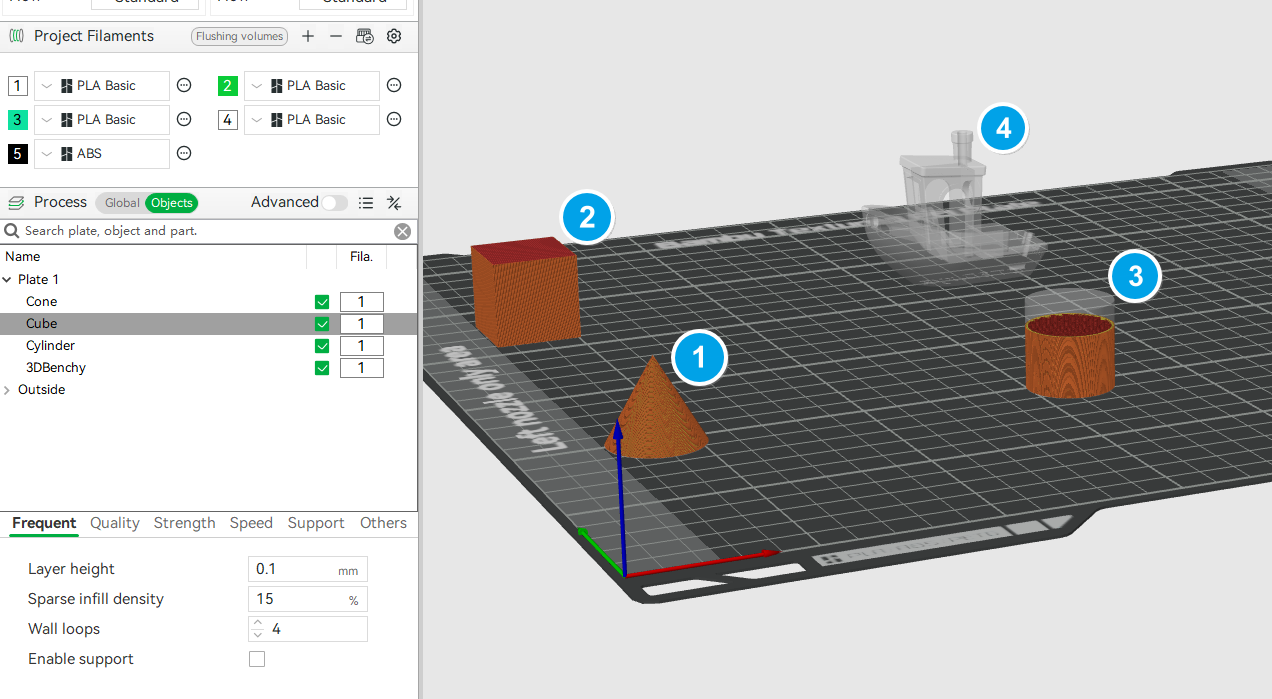Click the search magnifier icon
Image resolution: width=1272 pixels, height=699 pixels.
click(x=12, y=231)
